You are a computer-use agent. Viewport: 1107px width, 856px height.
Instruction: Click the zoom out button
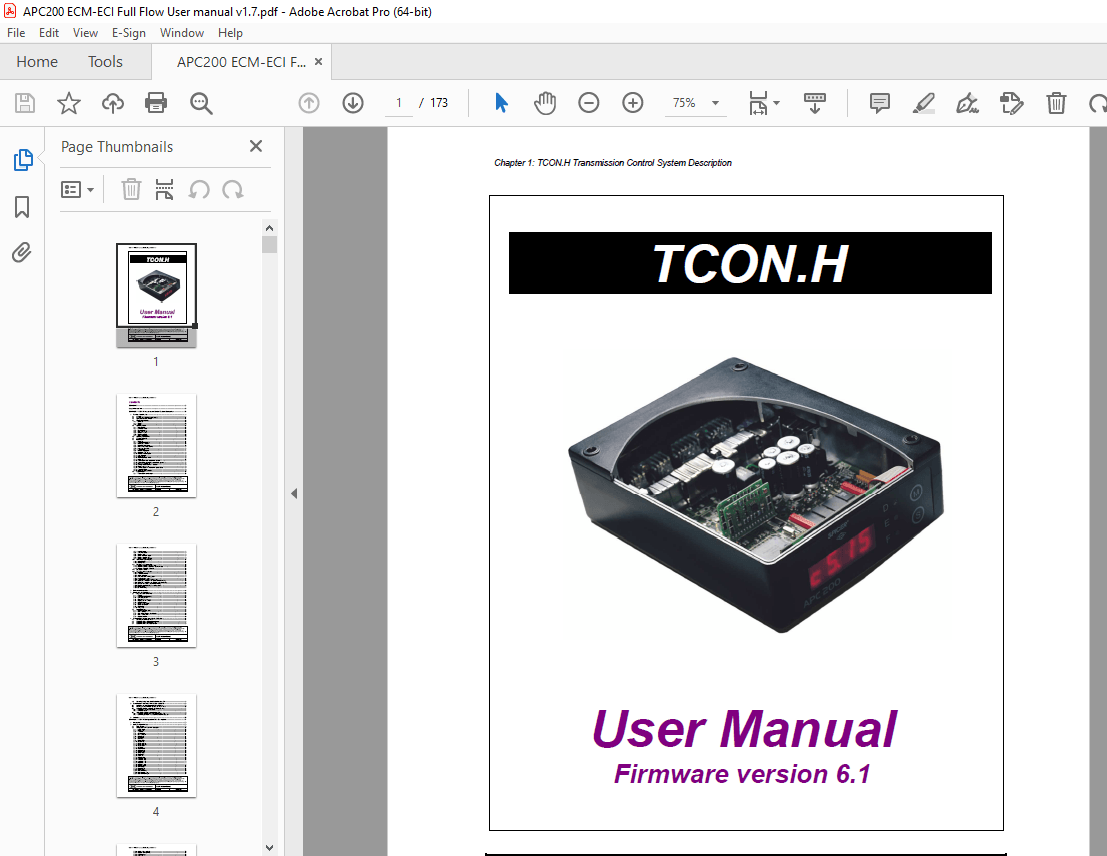pyautogui.click(x=588, y=103)
